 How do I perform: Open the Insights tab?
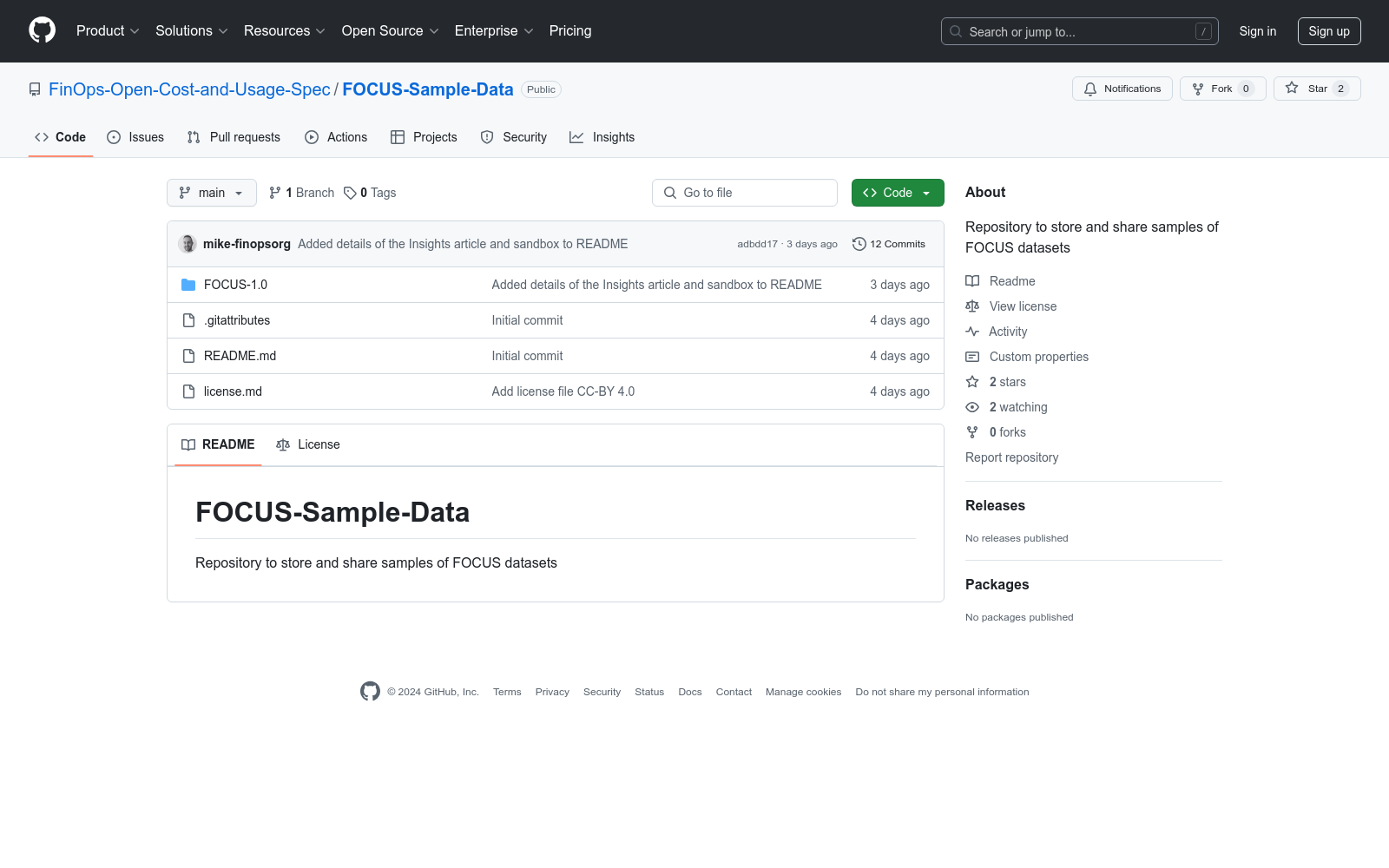point(602,137)
